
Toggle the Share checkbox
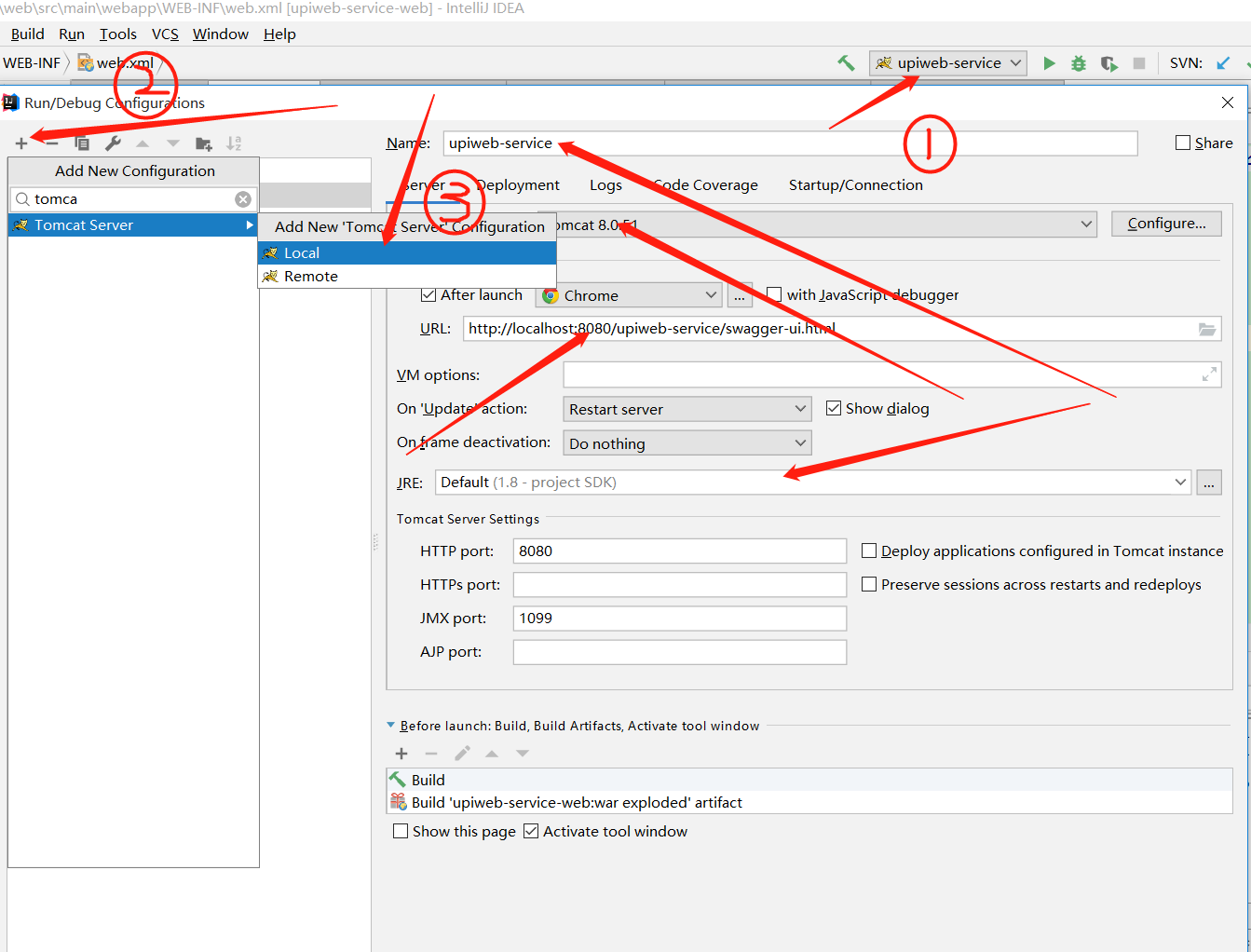(x=1183, y=143)
